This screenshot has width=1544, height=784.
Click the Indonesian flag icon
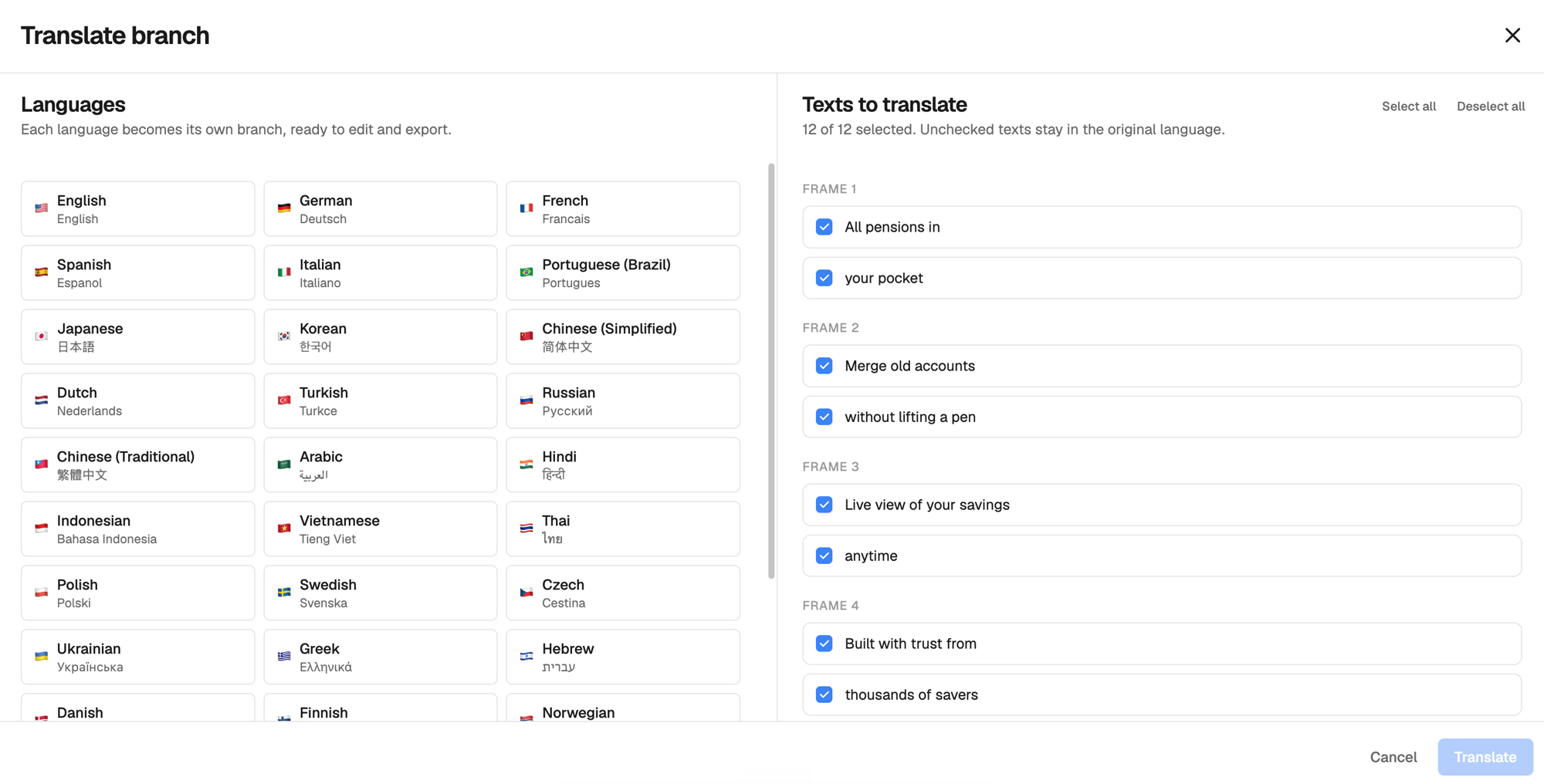(42, 529)
